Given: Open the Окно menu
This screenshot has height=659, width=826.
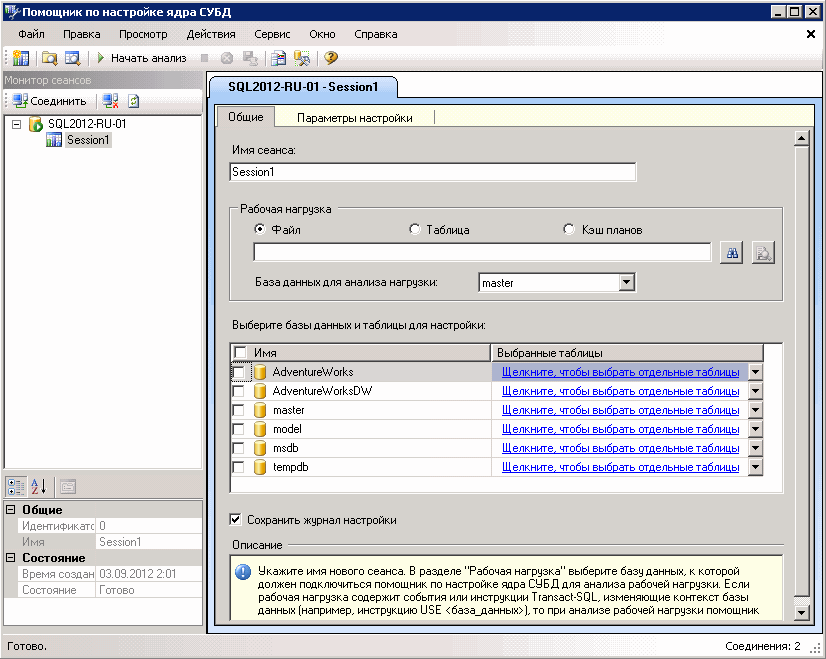Looking at the screenshot, I should click(x=322, y=34).
